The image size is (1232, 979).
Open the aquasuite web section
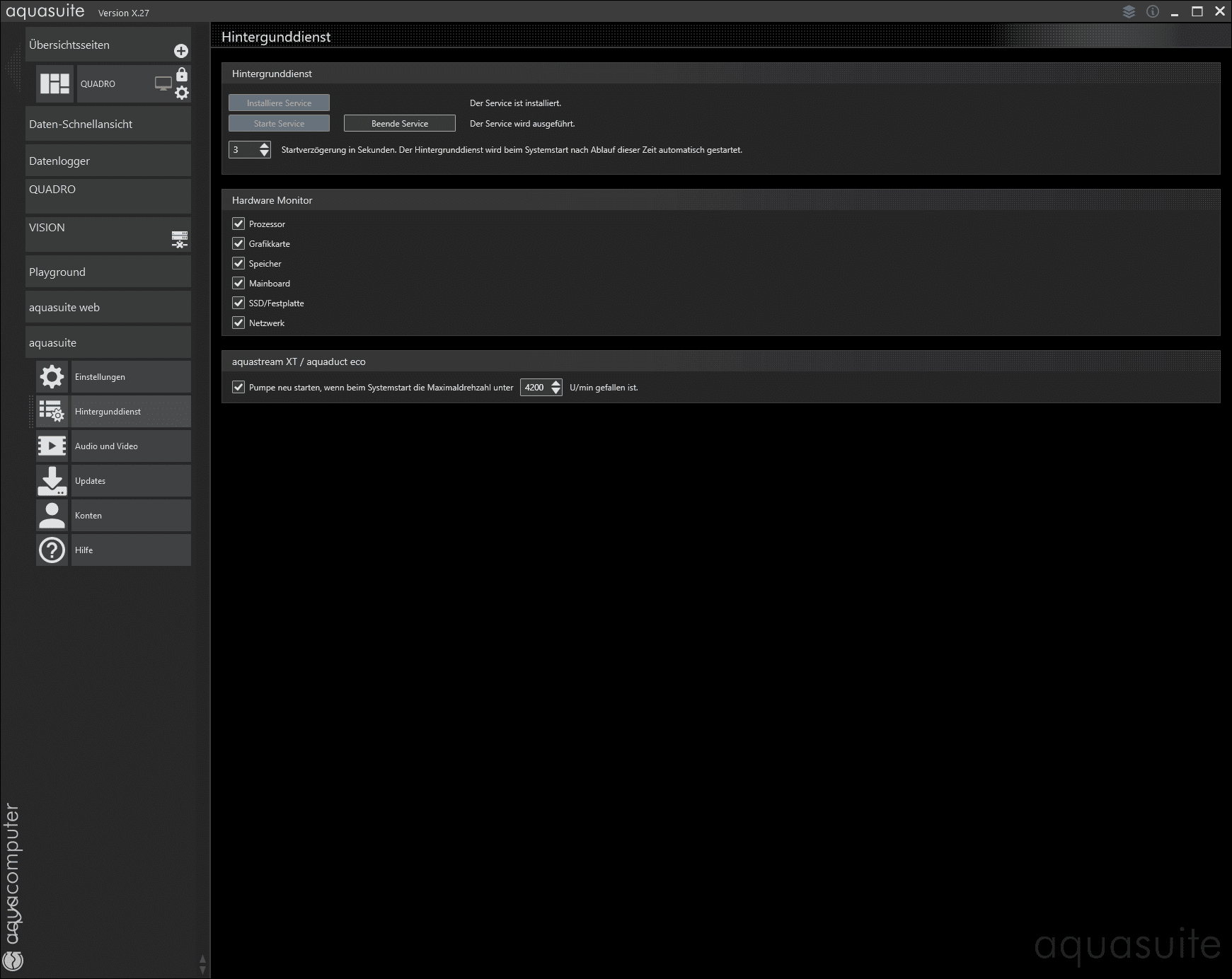point(108,307)
